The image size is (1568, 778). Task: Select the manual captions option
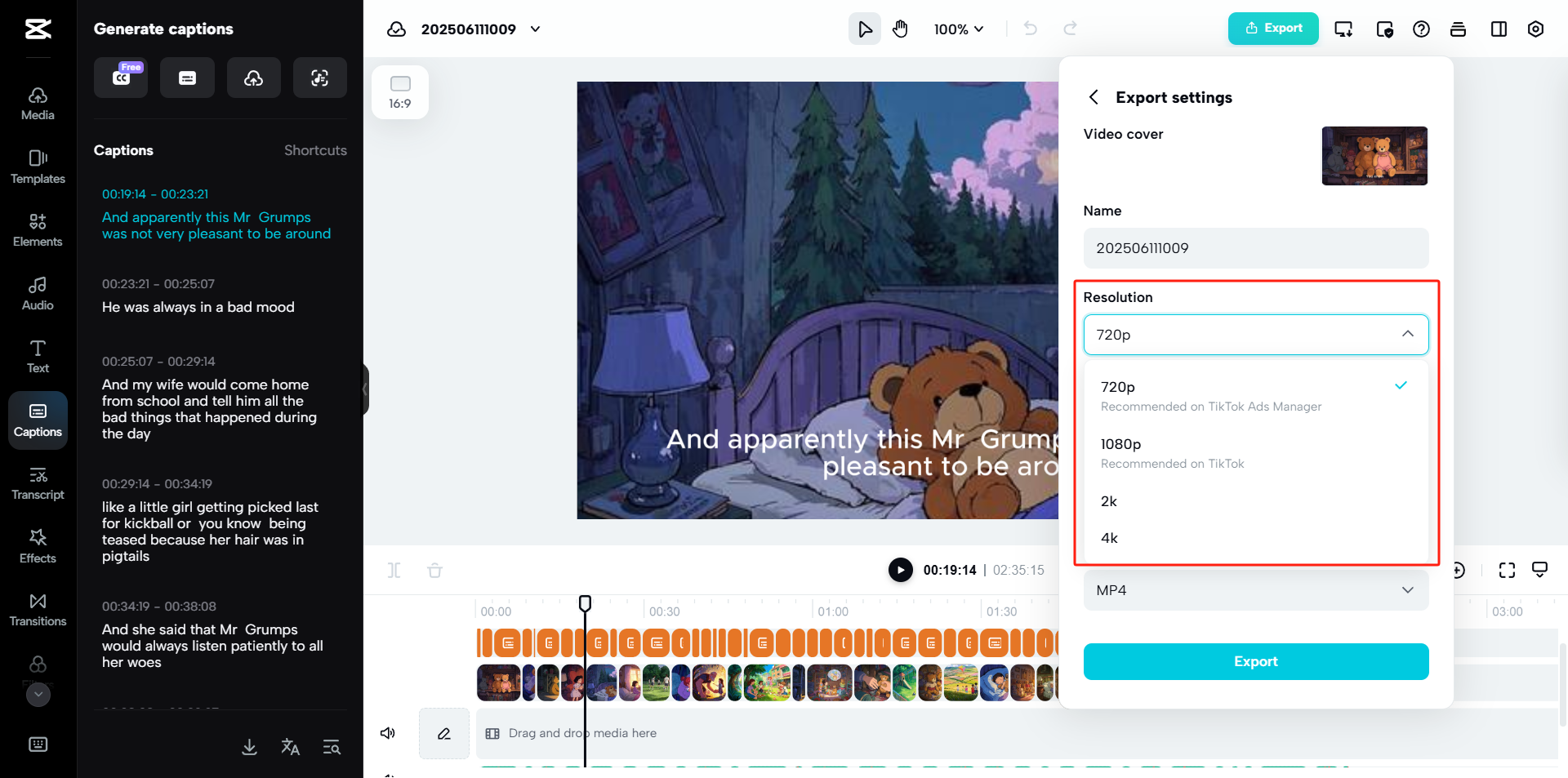point(187,78)
